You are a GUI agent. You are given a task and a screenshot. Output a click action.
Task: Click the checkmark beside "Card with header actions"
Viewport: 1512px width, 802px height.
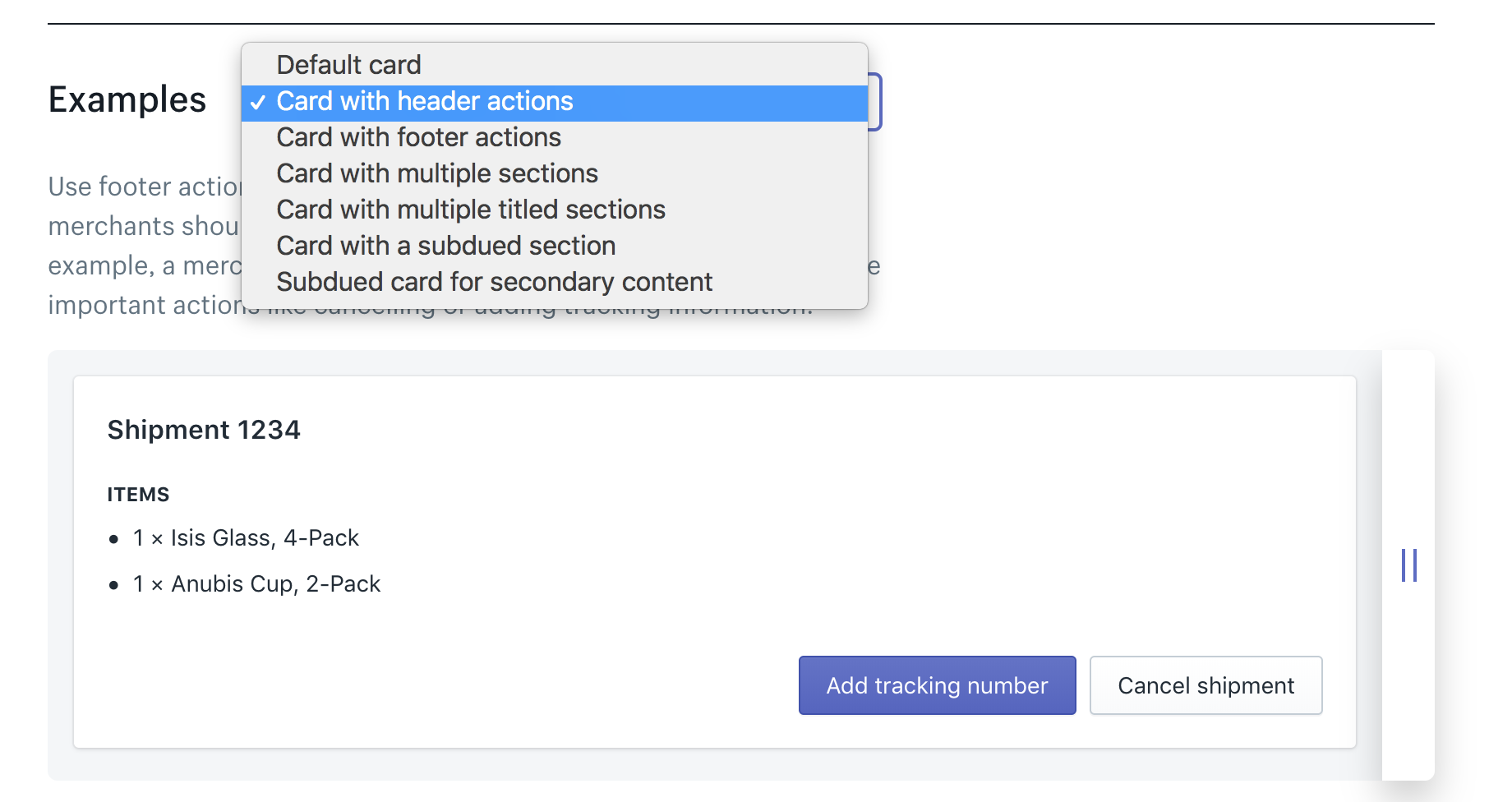(x=259, y=102)
